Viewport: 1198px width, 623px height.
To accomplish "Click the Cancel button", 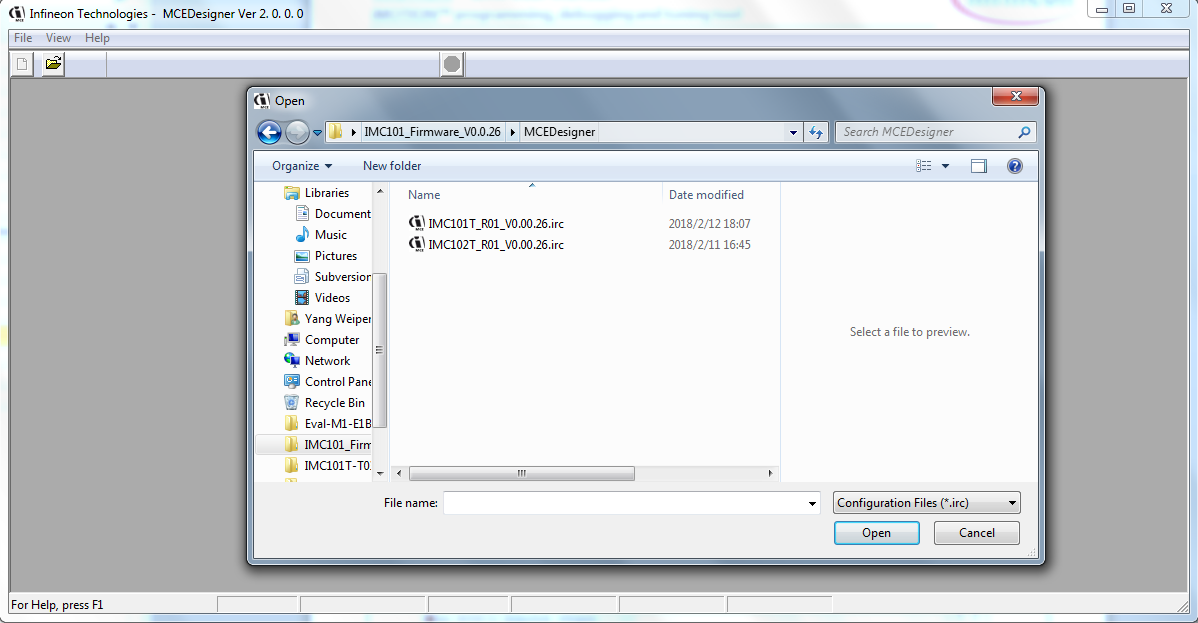I will coord(976,533).
